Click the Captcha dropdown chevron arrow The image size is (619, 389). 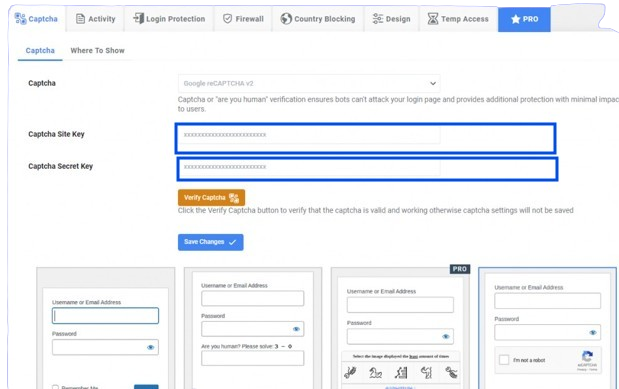[433, 83]
